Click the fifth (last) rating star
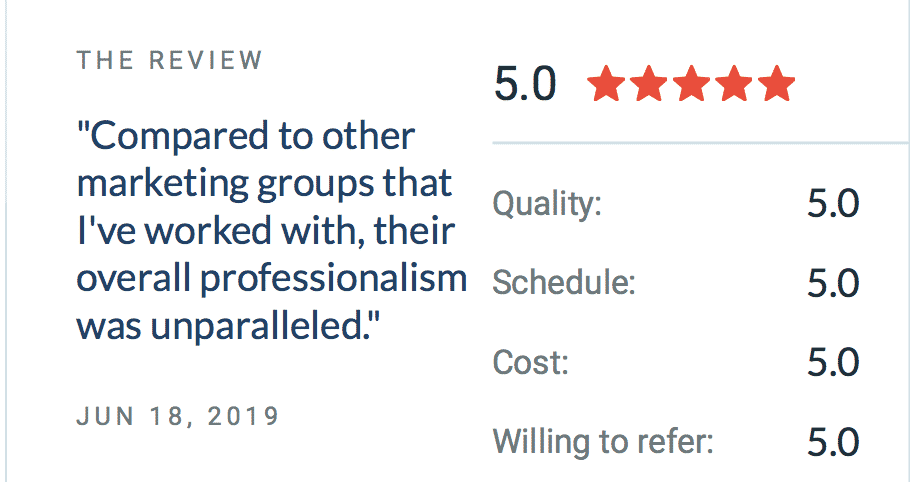Image resolution: width=910 pixels, height=482 pixels. point(775,84)
